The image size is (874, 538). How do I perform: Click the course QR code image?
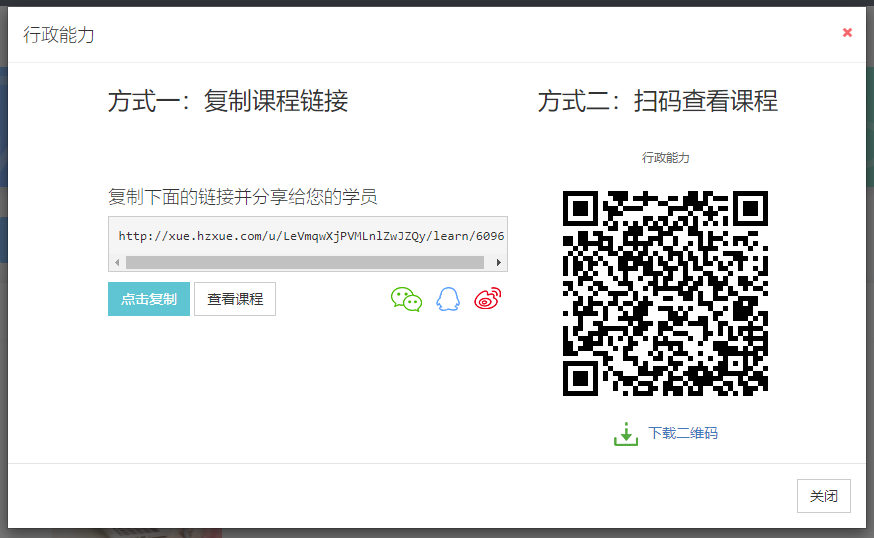click(666, 293)
